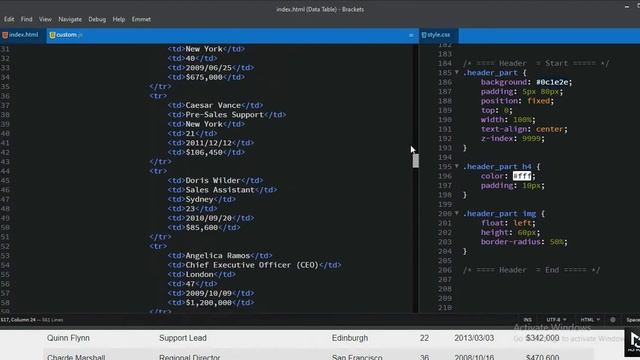Click the 2013/03/03 date cell

coord(474,338)
